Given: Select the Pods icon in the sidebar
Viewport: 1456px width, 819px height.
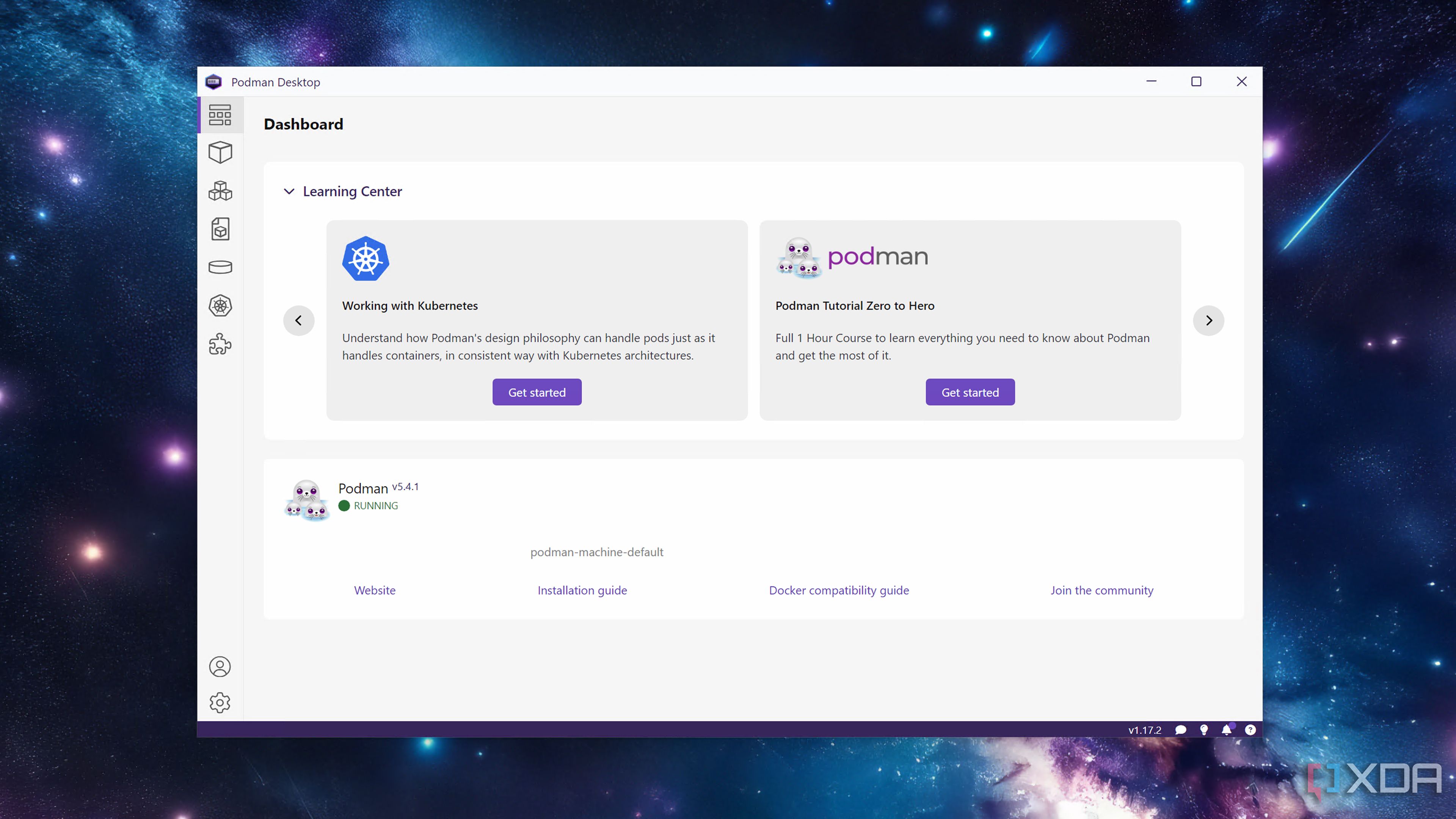Looking at the screenshot, I should coord(220,191).
